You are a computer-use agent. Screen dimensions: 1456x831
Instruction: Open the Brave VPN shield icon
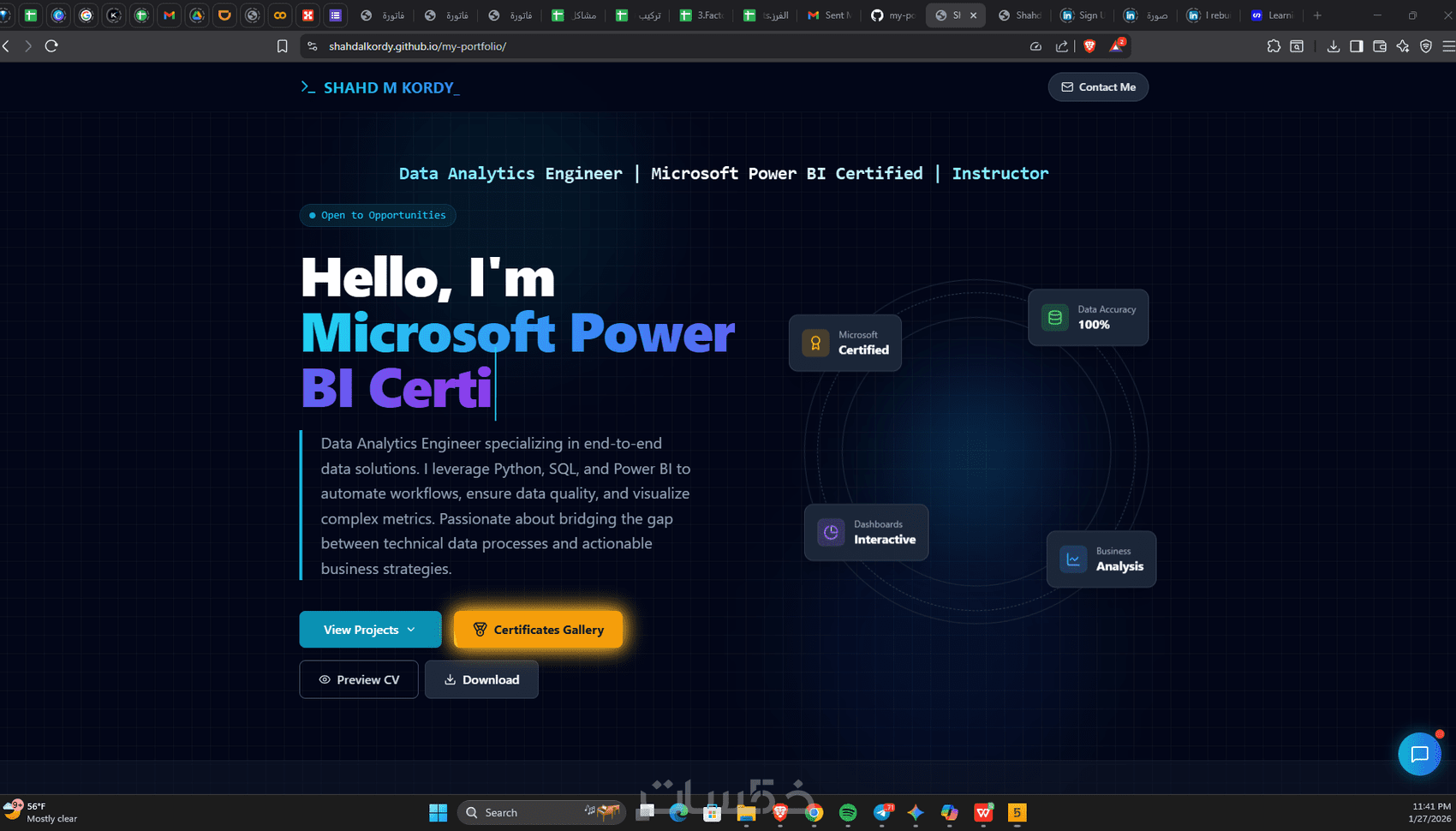click(1426, 46)
